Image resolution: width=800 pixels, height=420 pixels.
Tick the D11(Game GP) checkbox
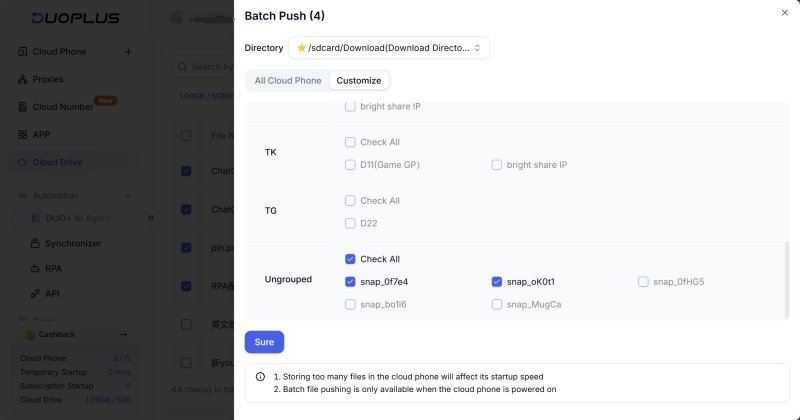pos(350,165)
